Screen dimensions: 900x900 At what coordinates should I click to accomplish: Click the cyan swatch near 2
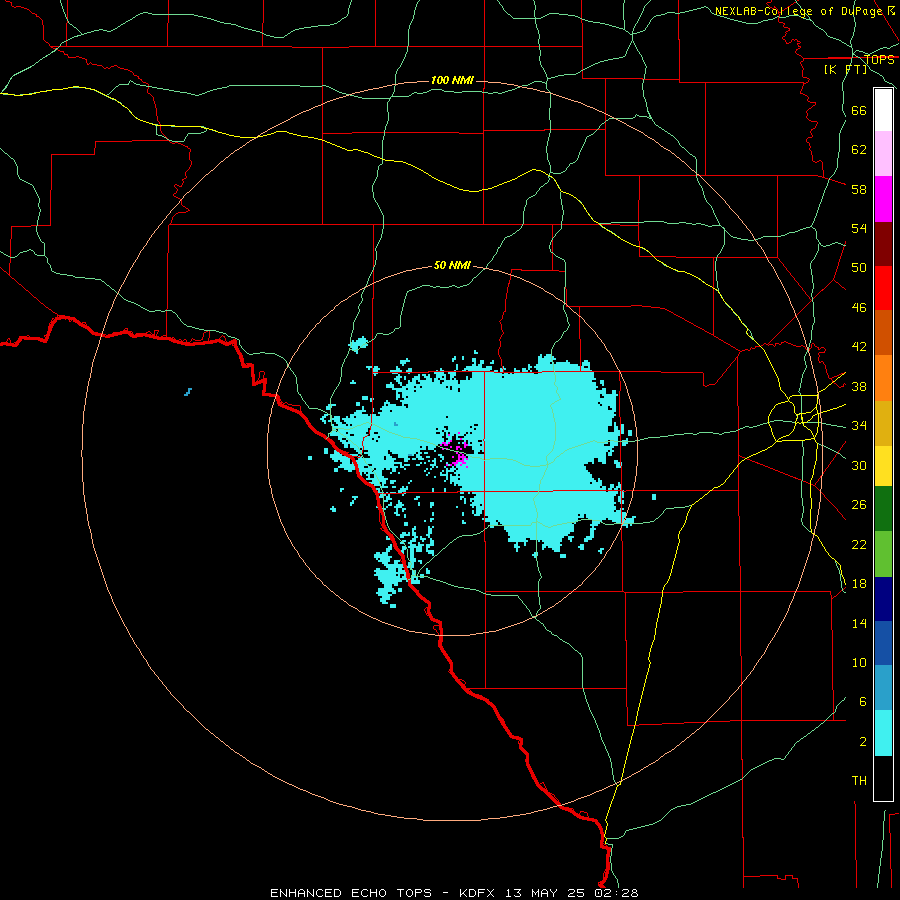pos(883,733)
